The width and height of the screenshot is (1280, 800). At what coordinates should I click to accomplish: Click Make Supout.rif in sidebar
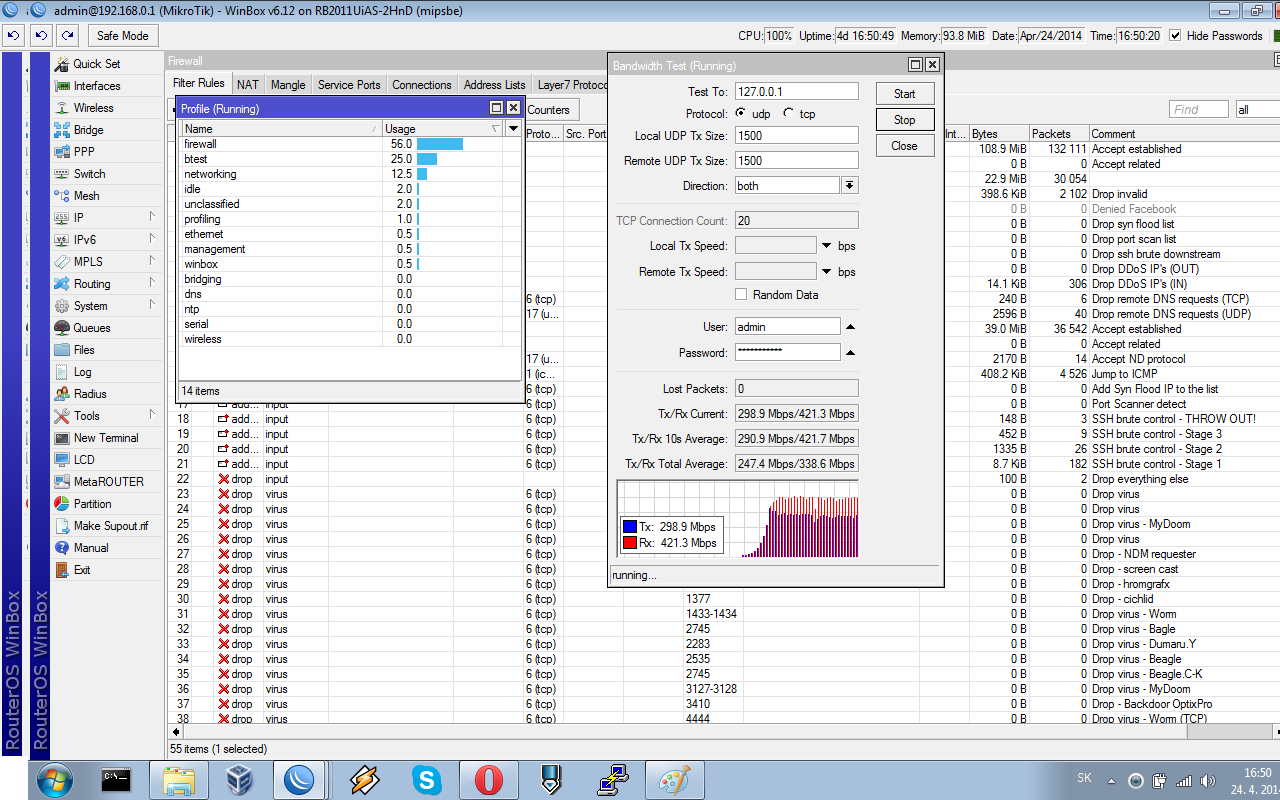110,526
